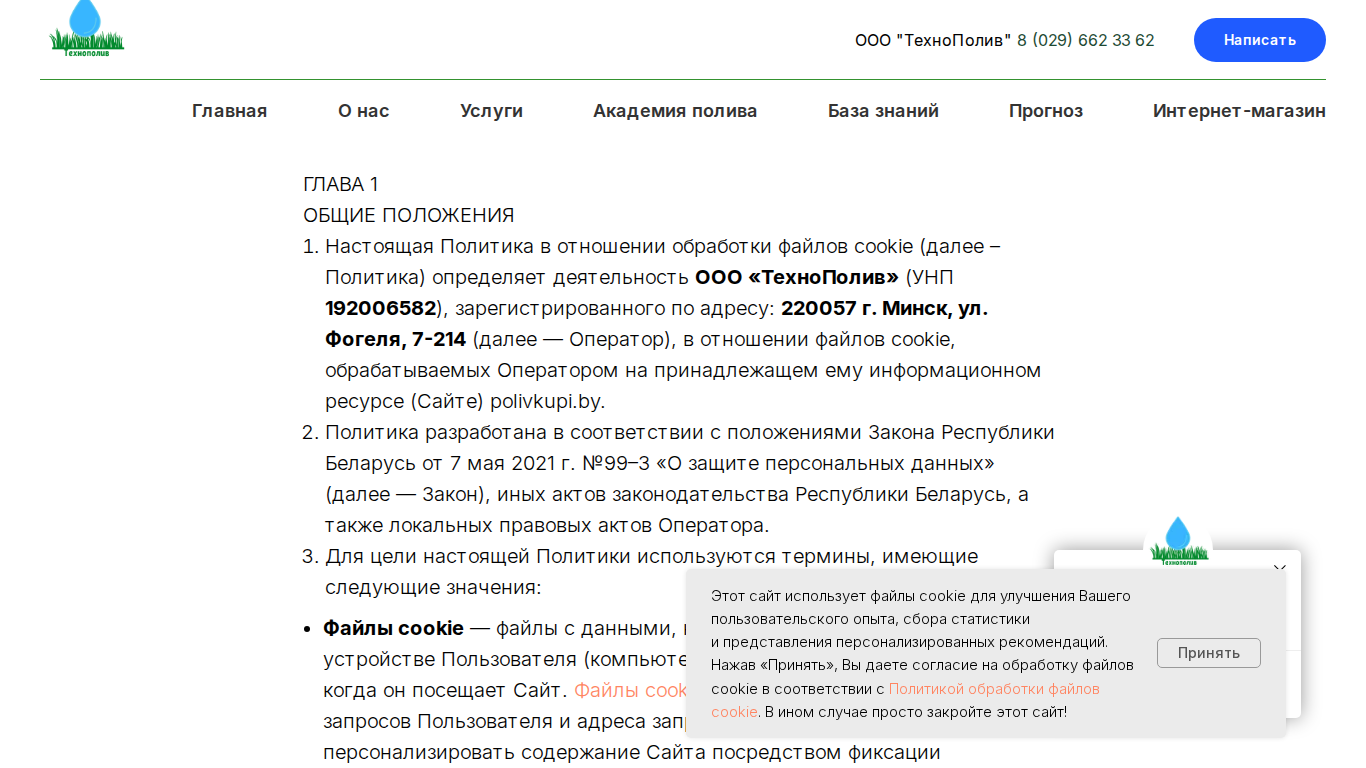
Task: Open the Главная menu item
Action: click(230, 111)
